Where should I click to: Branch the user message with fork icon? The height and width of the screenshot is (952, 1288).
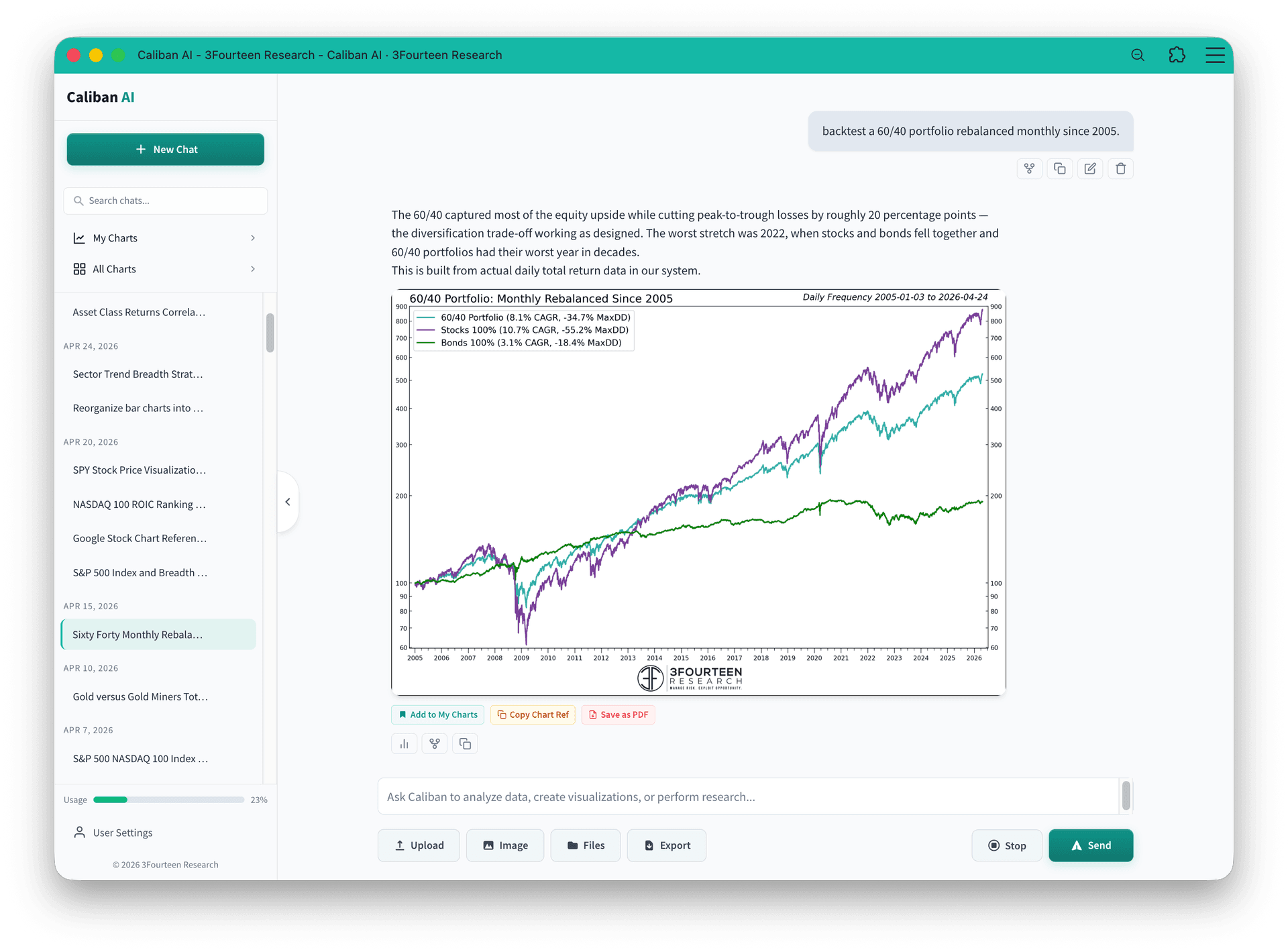click(1029, 168)
